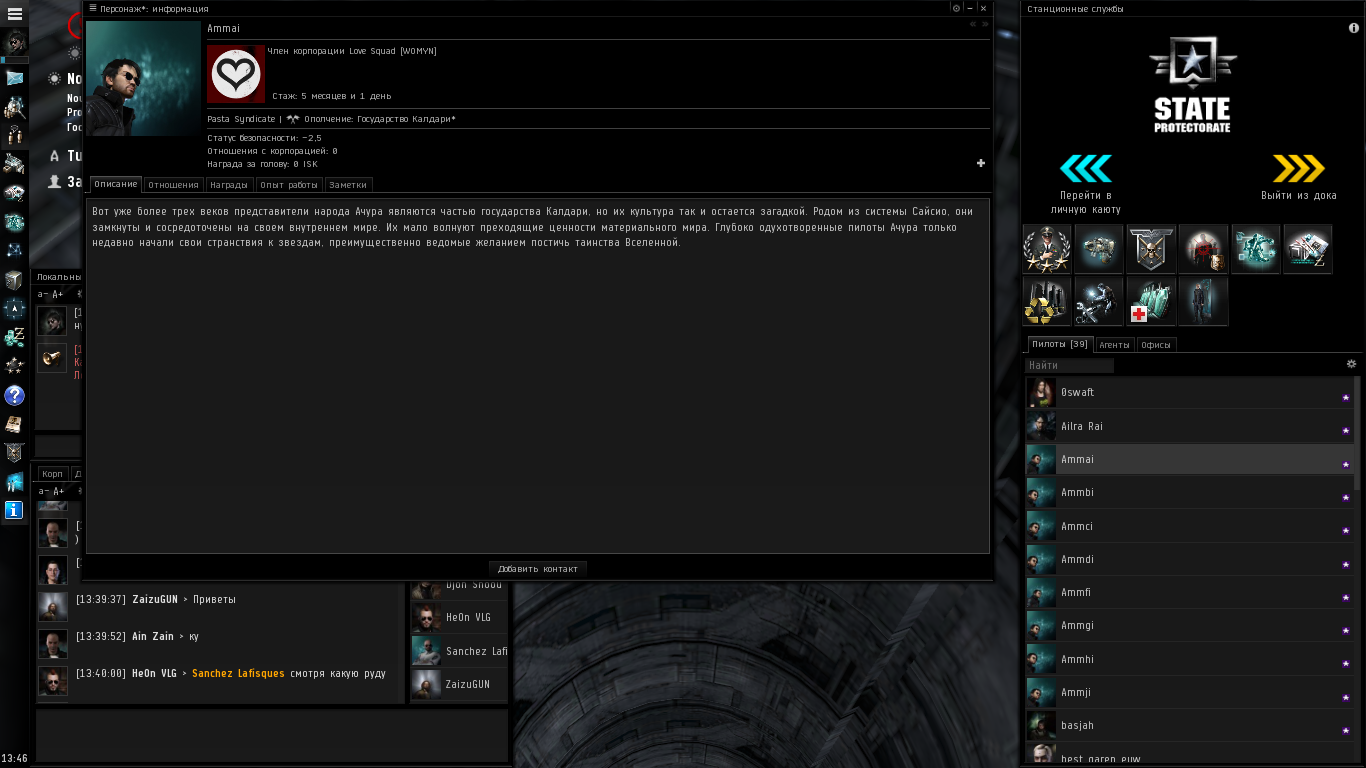This screenshot has height=768, width=1366.
Task: Click star standing icon next to basjah
Action: [1346, 730]
